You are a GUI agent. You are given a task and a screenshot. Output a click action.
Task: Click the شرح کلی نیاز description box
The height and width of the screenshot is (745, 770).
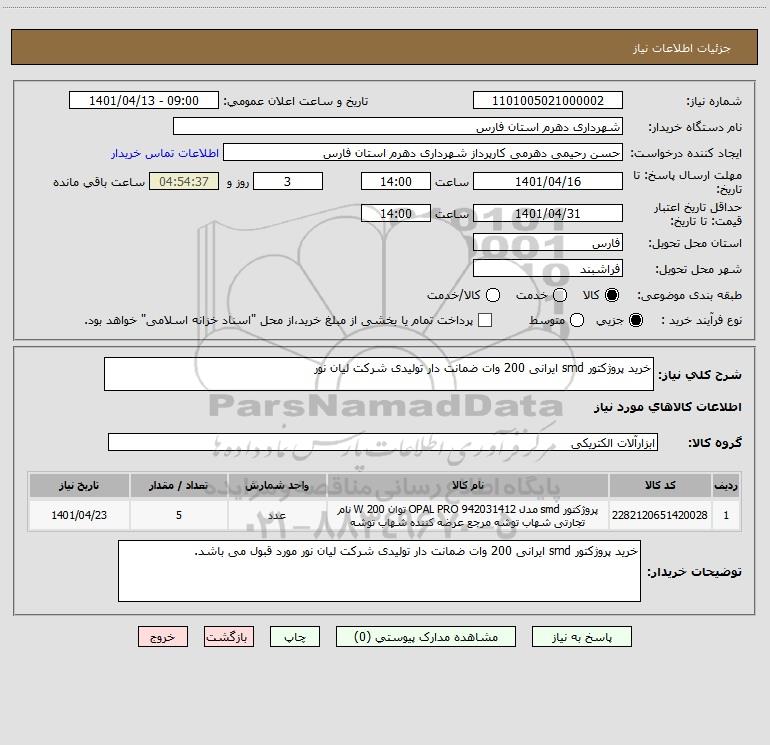coord(379,374)
